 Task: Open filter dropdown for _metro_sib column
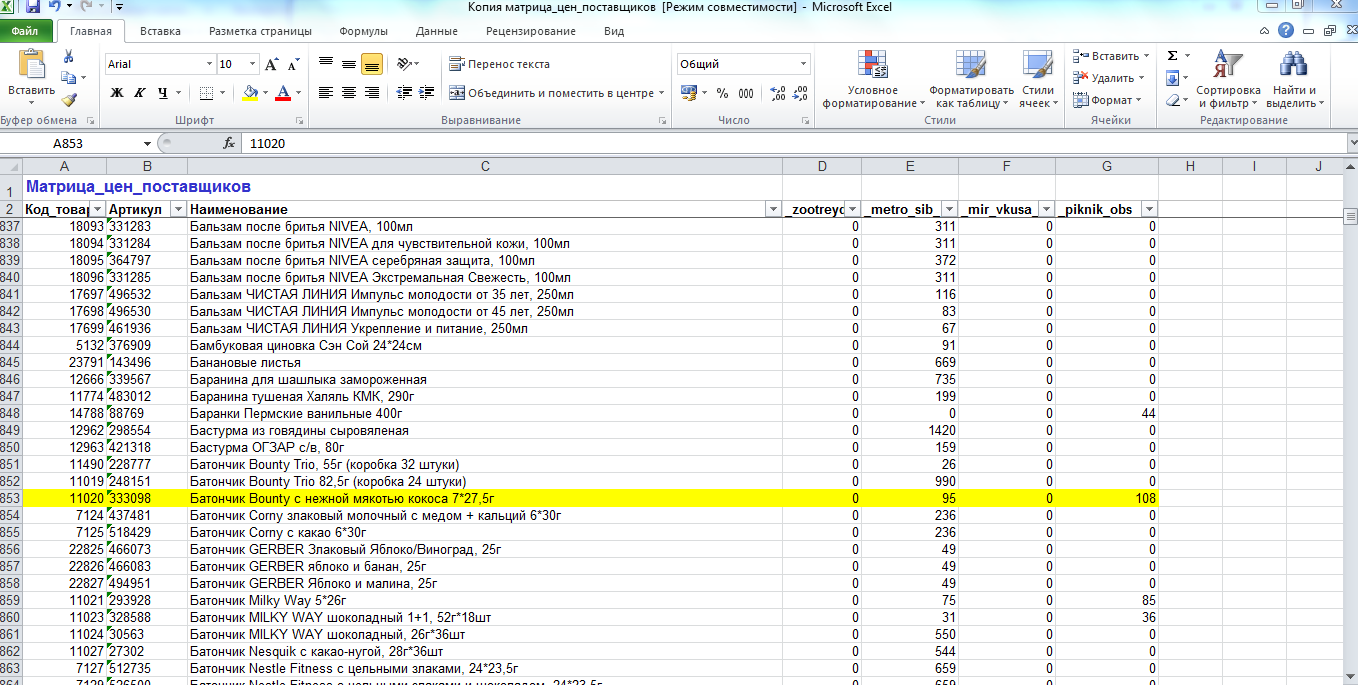[949, 209]
